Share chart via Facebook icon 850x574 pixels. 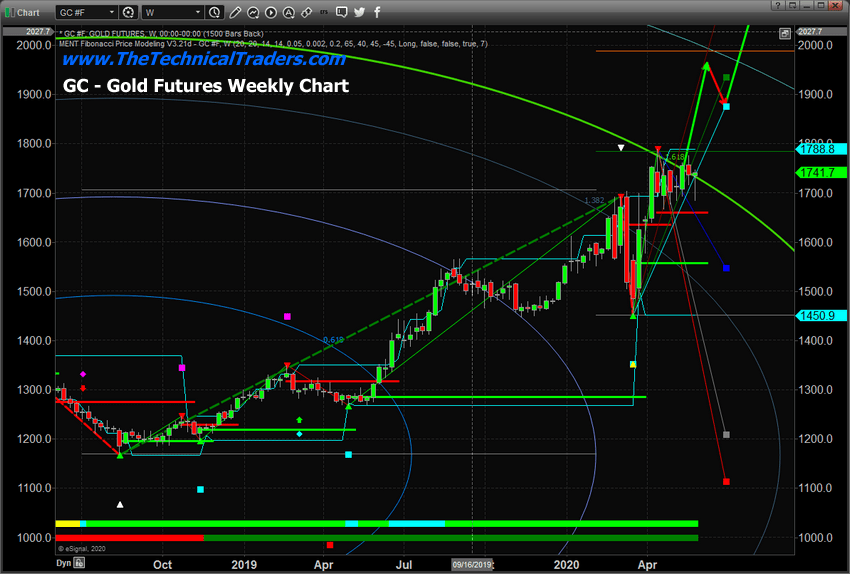[377, 12]
